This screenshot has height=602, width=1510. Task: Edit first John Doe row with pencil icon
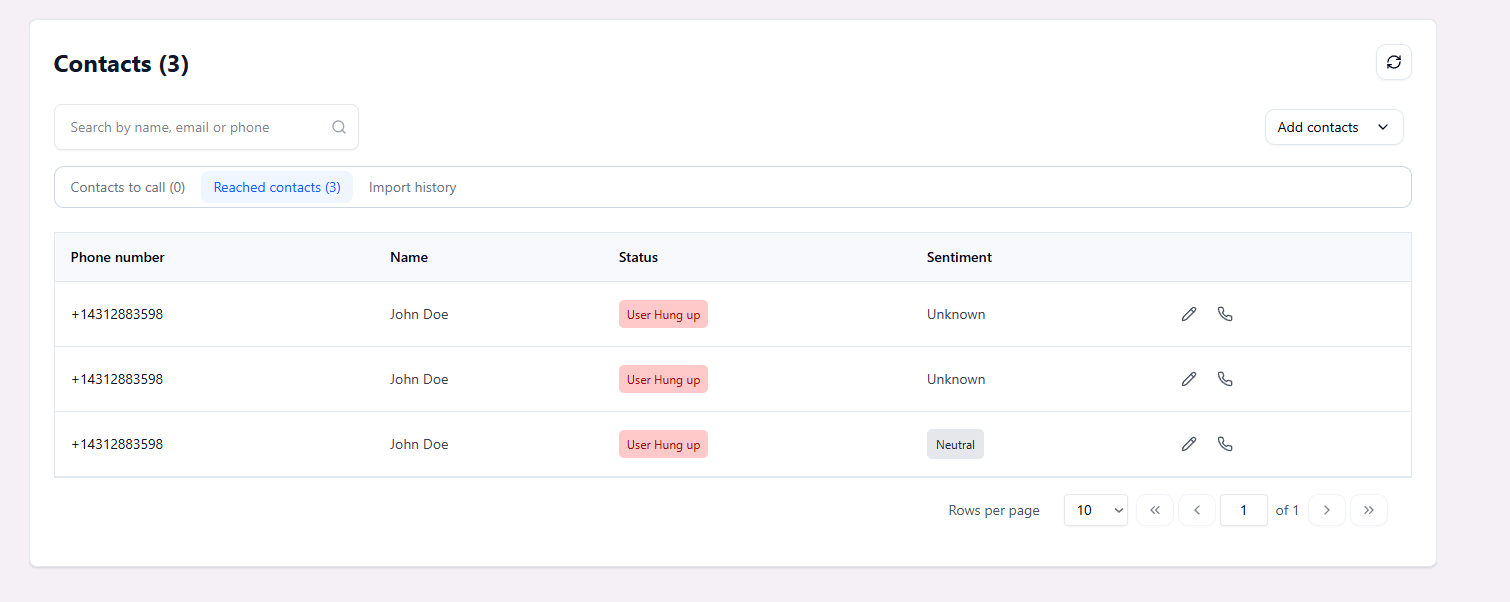click(x=1189, y=314)
